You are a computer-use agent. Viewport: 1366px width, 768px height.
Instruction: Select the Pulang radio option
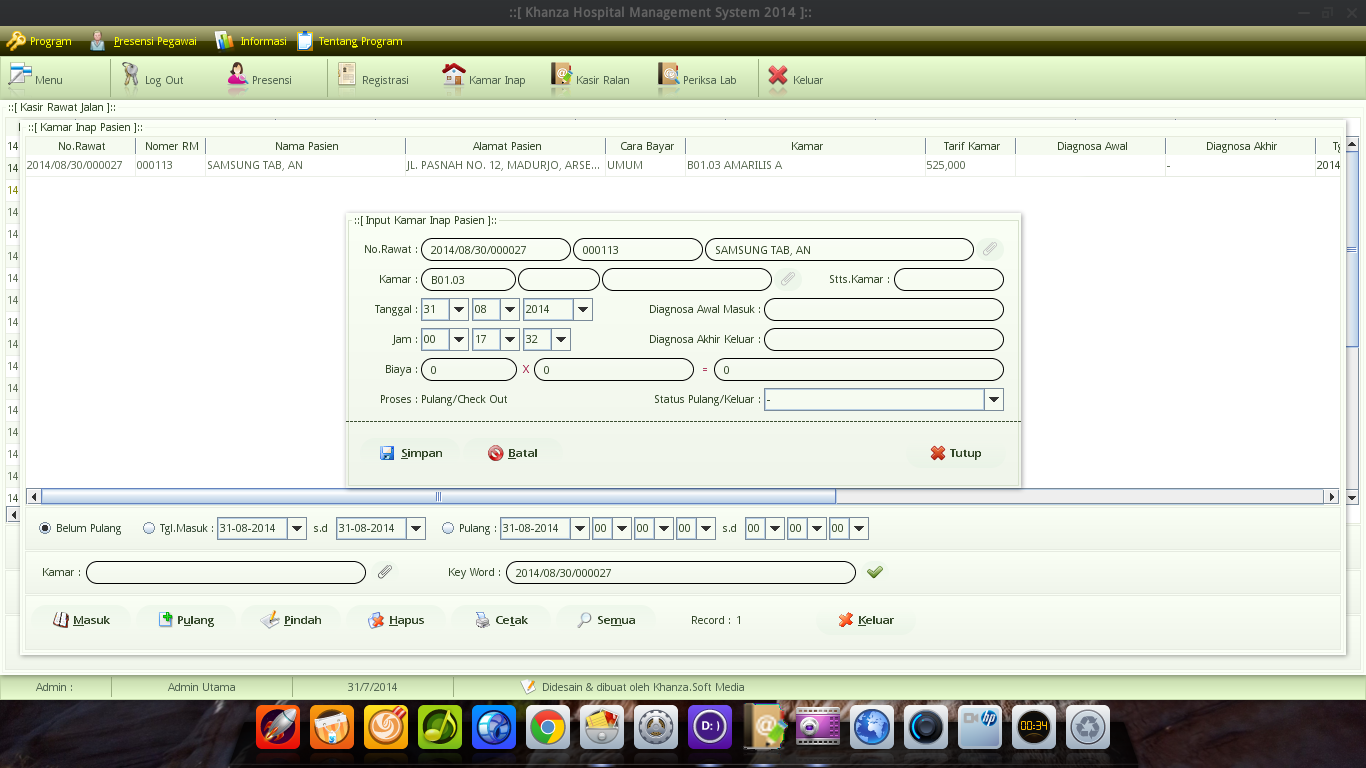tap(448, 528)
